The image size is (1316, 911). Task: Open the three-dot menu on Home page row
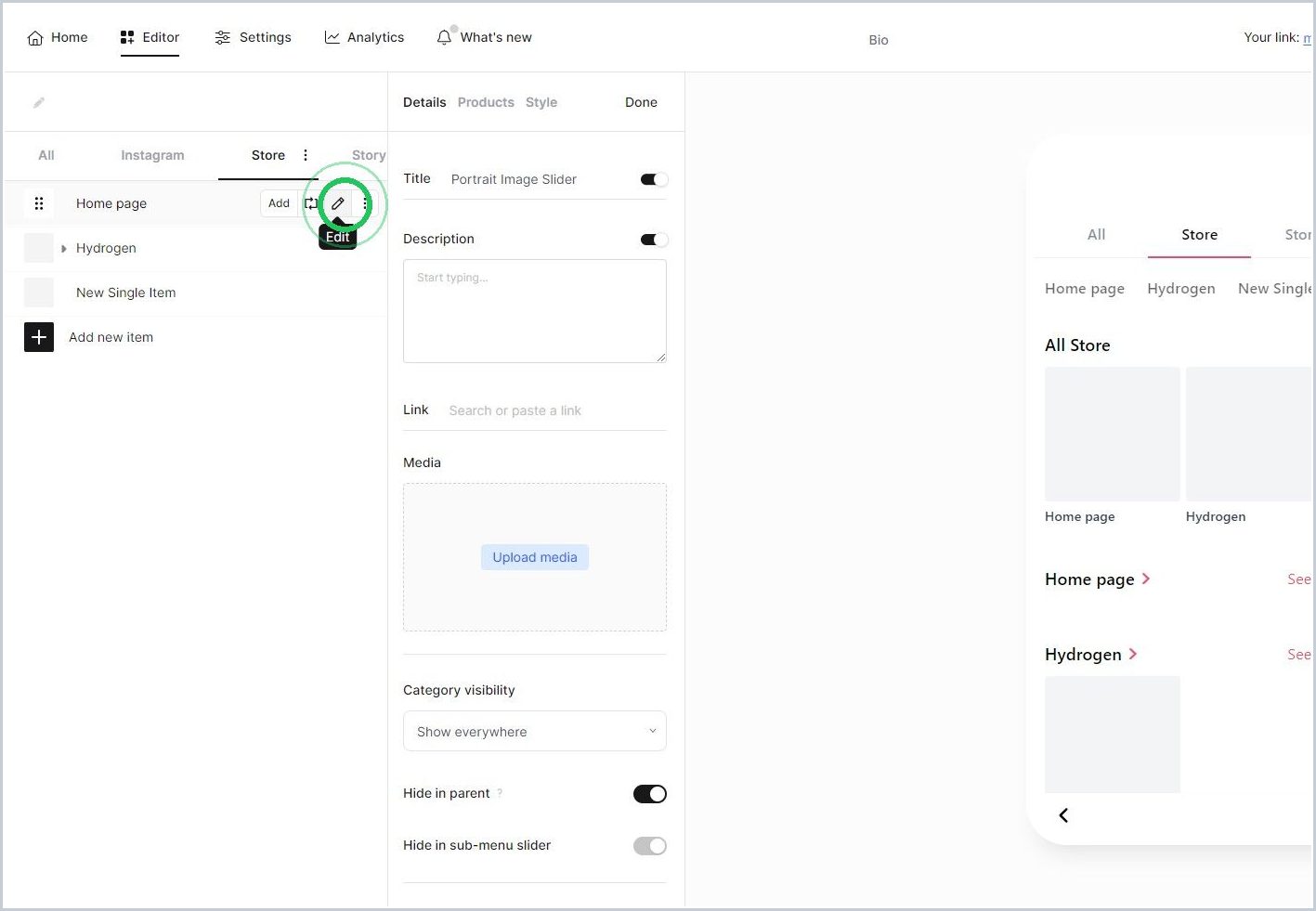pyautogui.click(x=366, y=203)
